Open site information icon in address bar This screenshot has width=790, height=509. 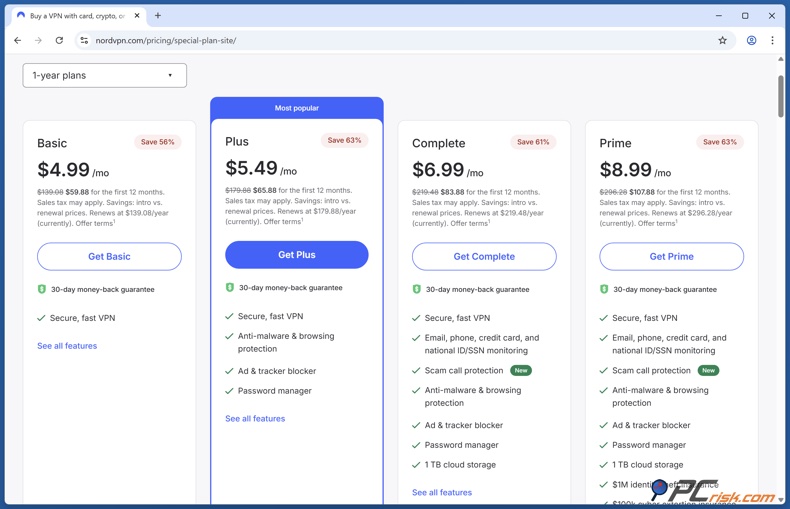(x=84, y=40)
